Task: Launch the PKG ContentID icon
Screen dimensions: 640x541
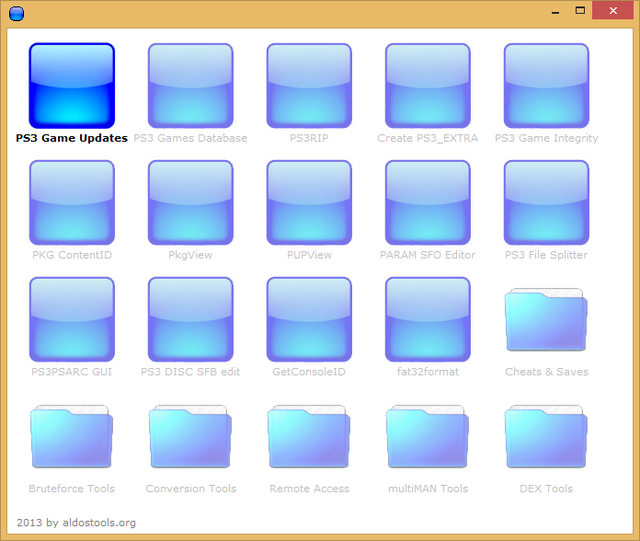Action: tap(72, 203)
